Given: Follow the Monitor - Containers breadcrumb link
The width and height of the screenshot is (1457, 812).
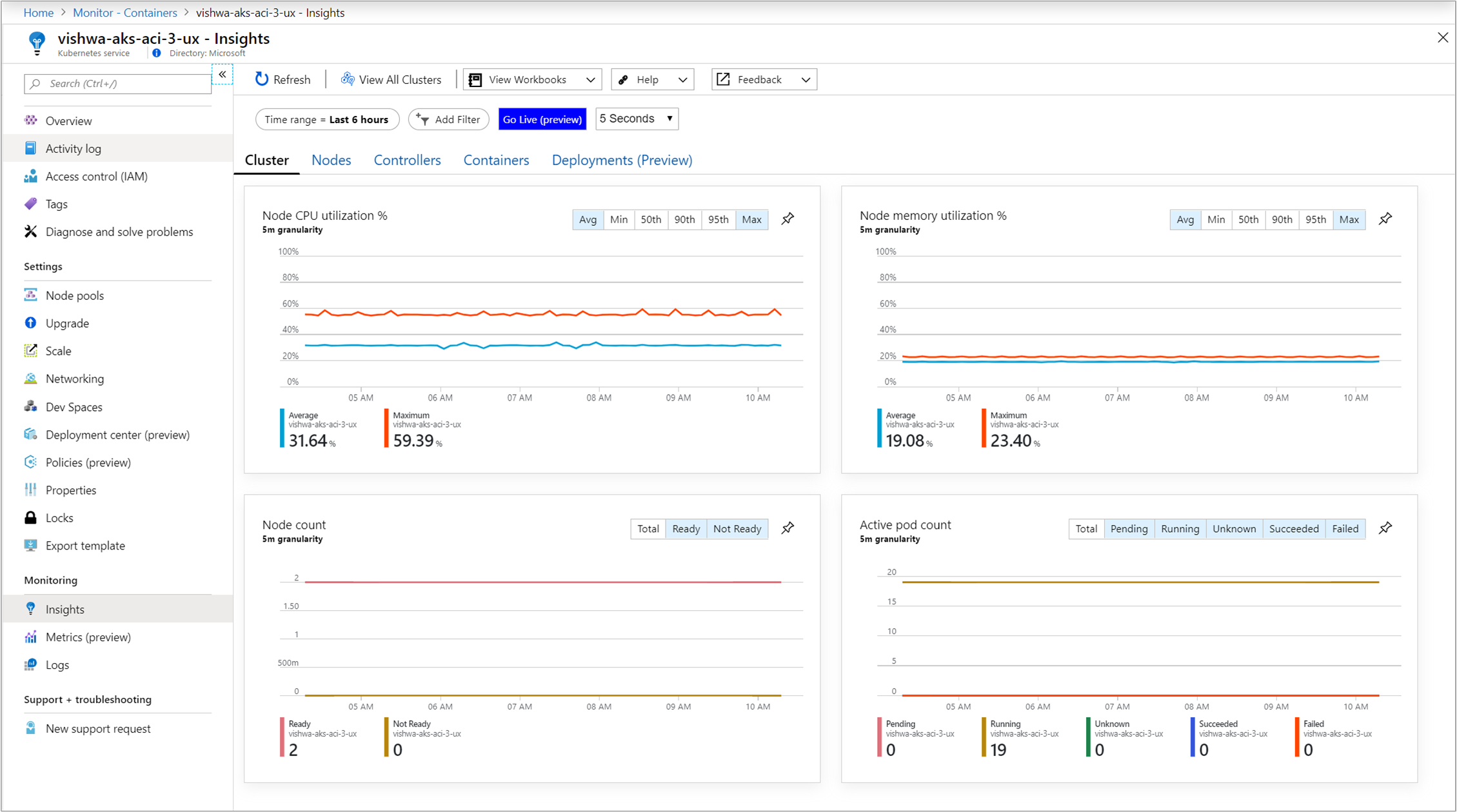Looking at the screenshot, I should [x=124, y=12].
